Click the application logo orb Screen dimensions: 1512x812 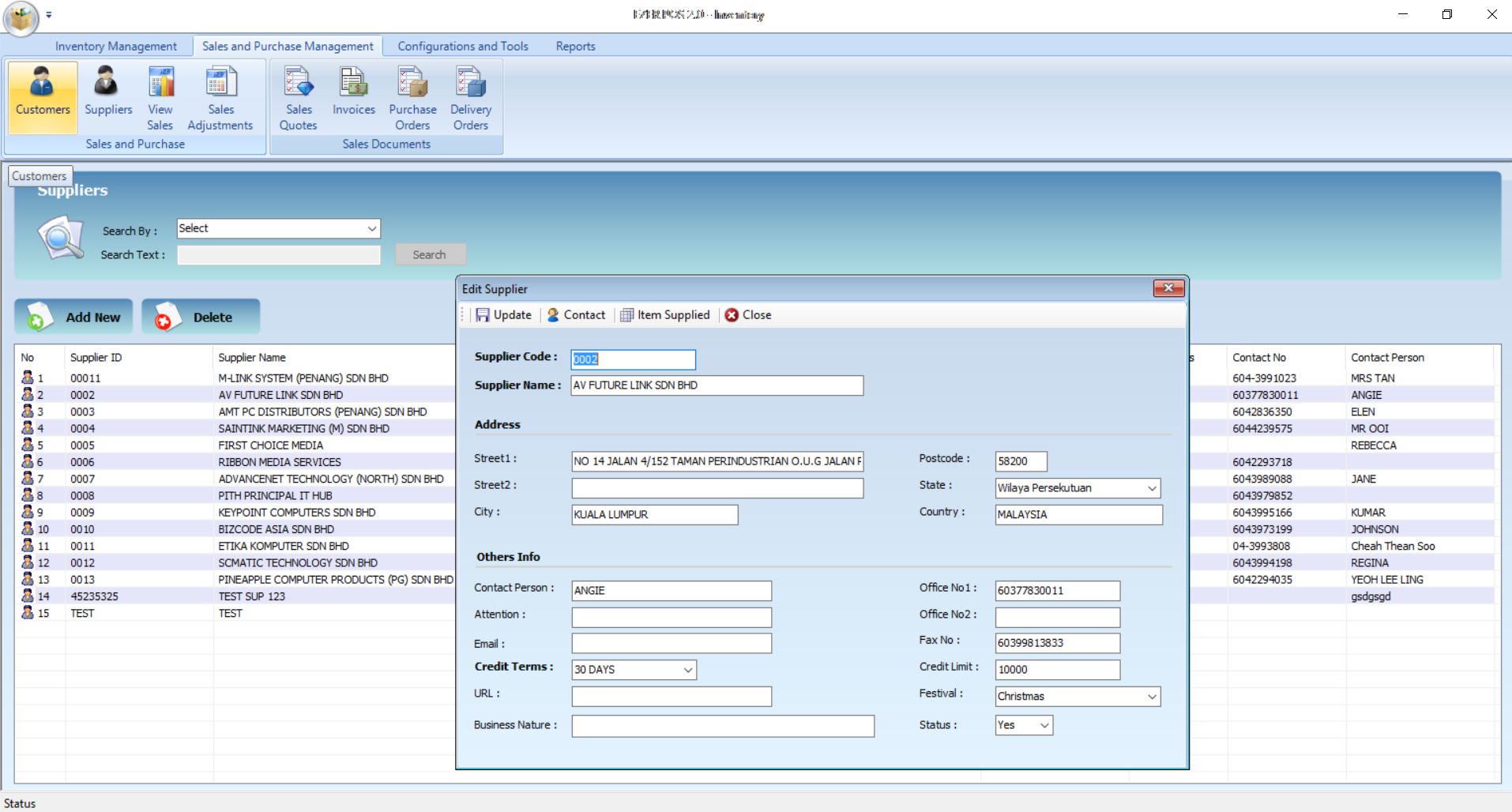21,17
